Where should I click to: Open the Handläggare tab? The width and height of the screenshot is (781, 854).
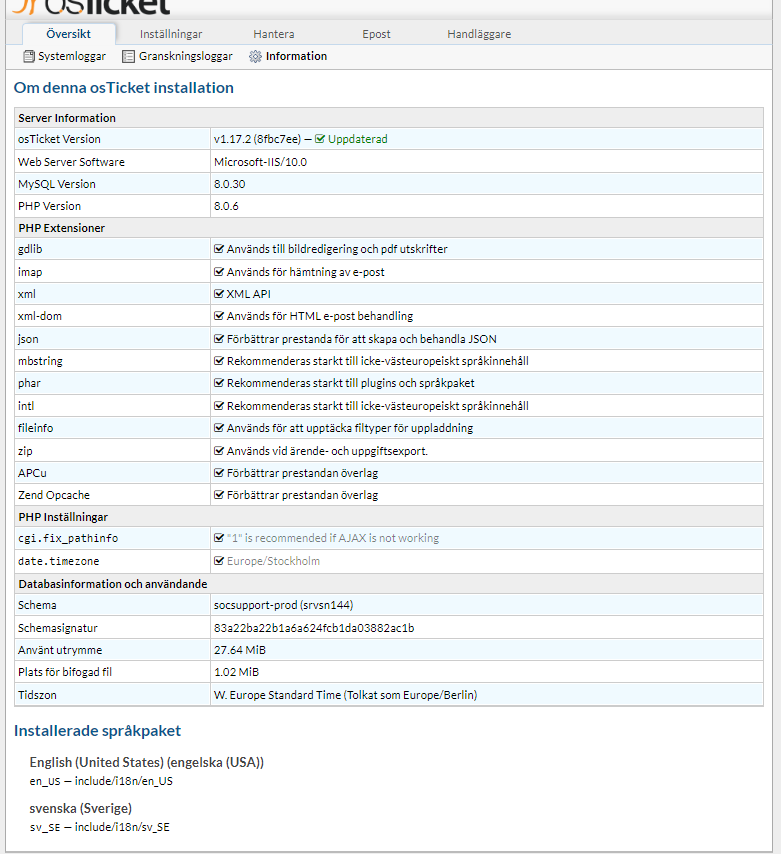[x=481, y=33]
